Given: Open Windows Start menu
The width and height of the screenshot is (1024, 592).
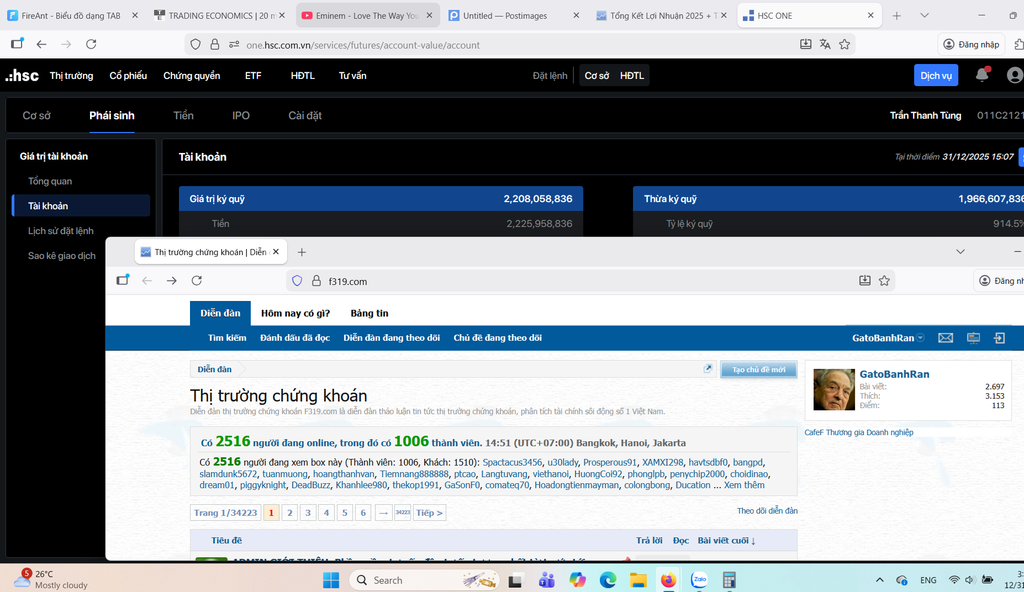Looking at the screenshot, I should [331, 580].
